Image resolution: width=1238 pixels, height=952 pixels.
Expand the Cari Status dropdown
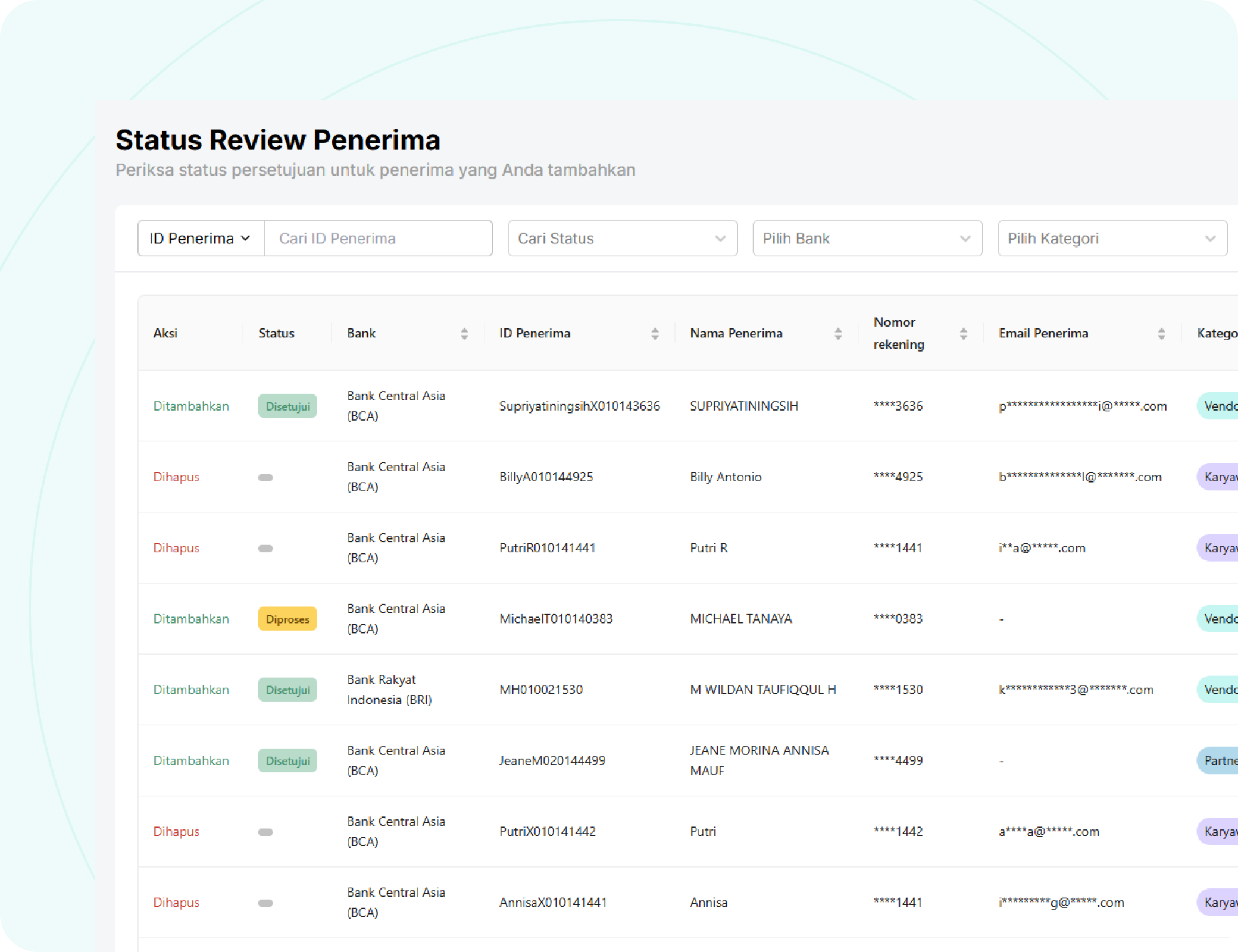tap(622, 239)
